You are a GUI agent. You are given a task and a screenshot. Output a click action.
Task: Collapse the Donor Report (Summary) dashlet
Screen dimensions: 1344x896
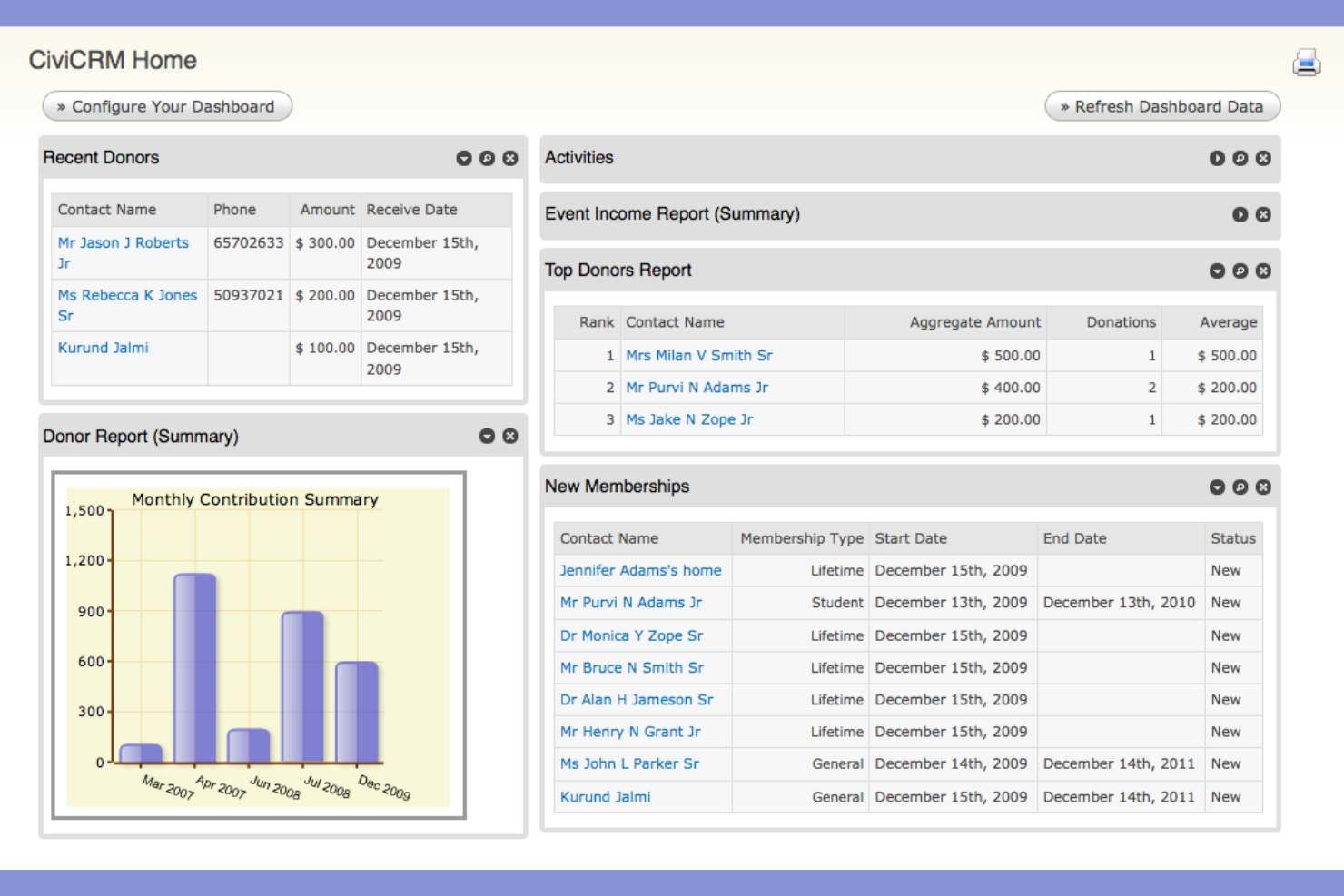(x=488, y=436)
